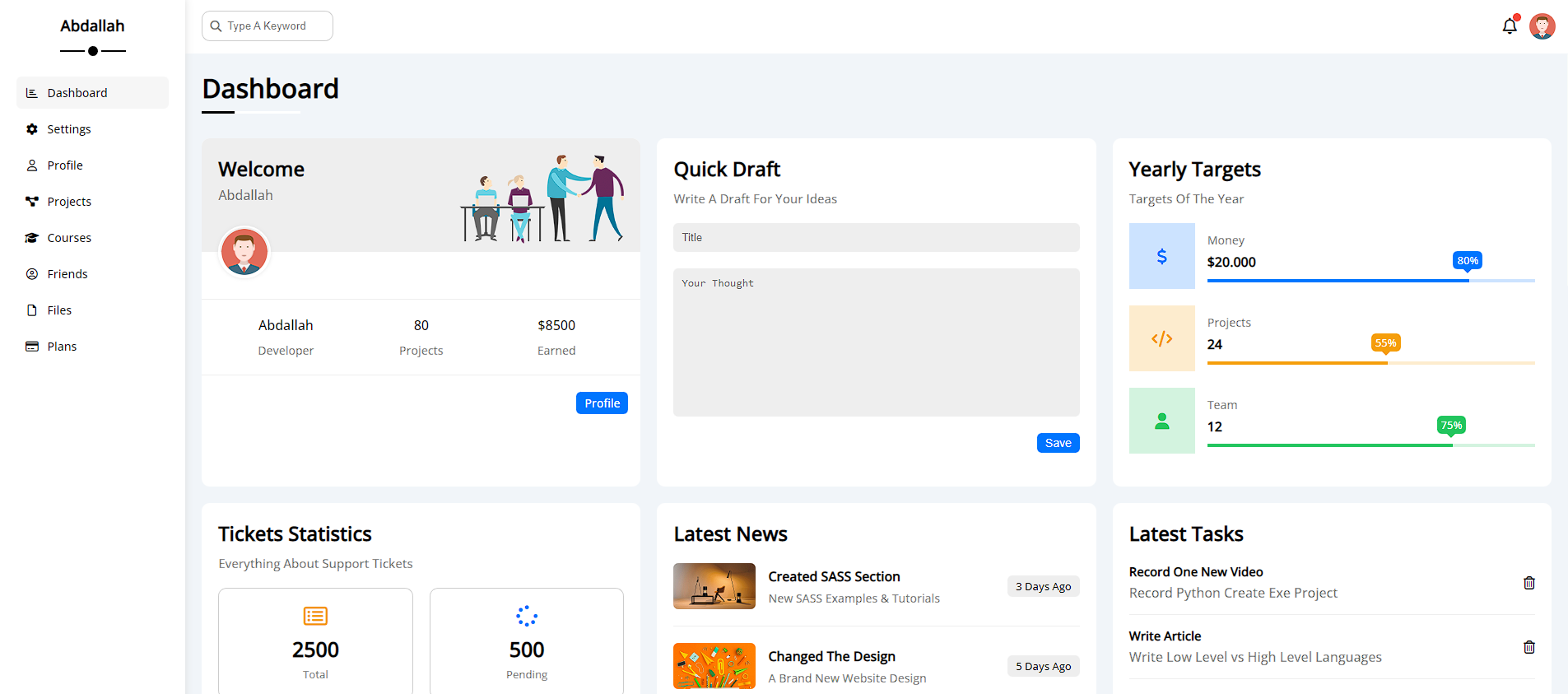
Task: Click the Abdallah logo in sidebar
Action: [x=92, y=26]
